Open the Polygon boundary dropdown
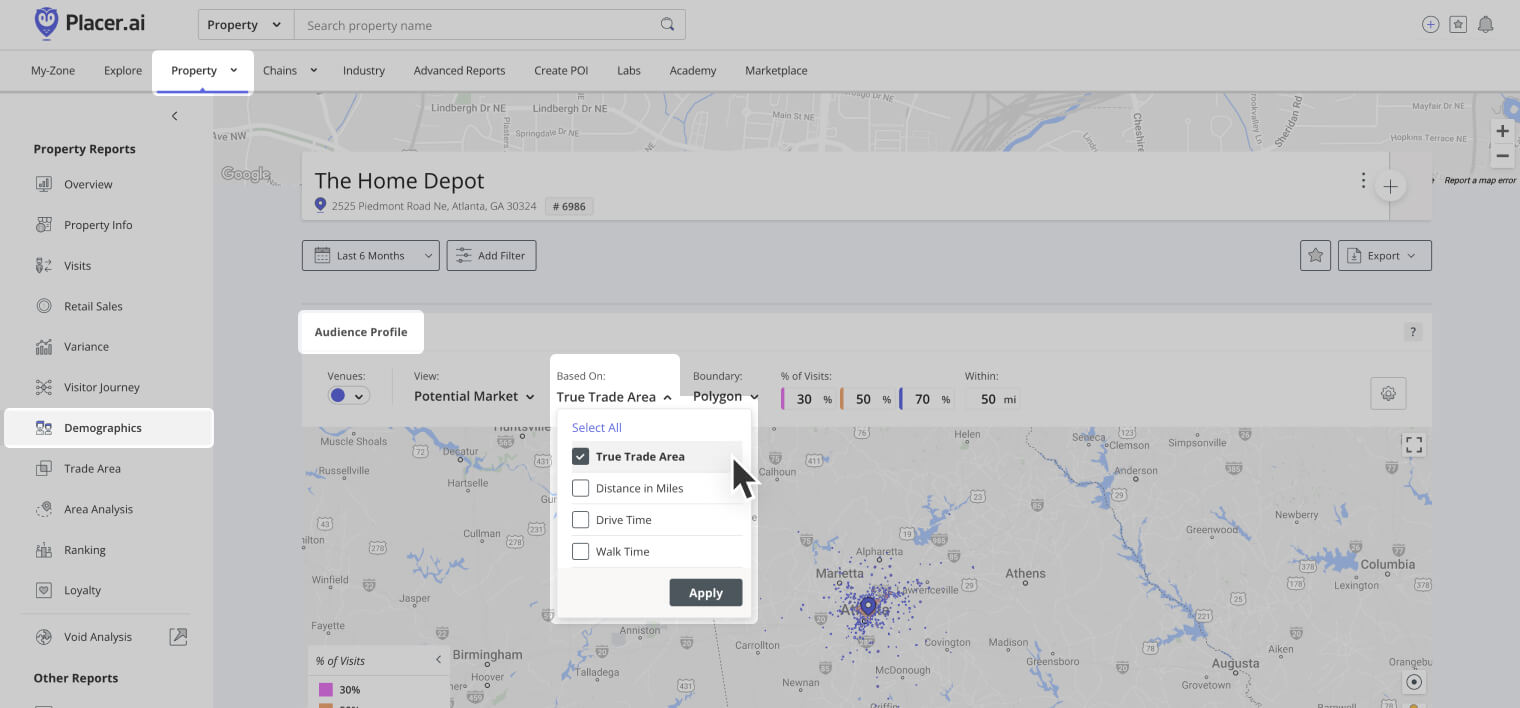 [x=725, y=396]
